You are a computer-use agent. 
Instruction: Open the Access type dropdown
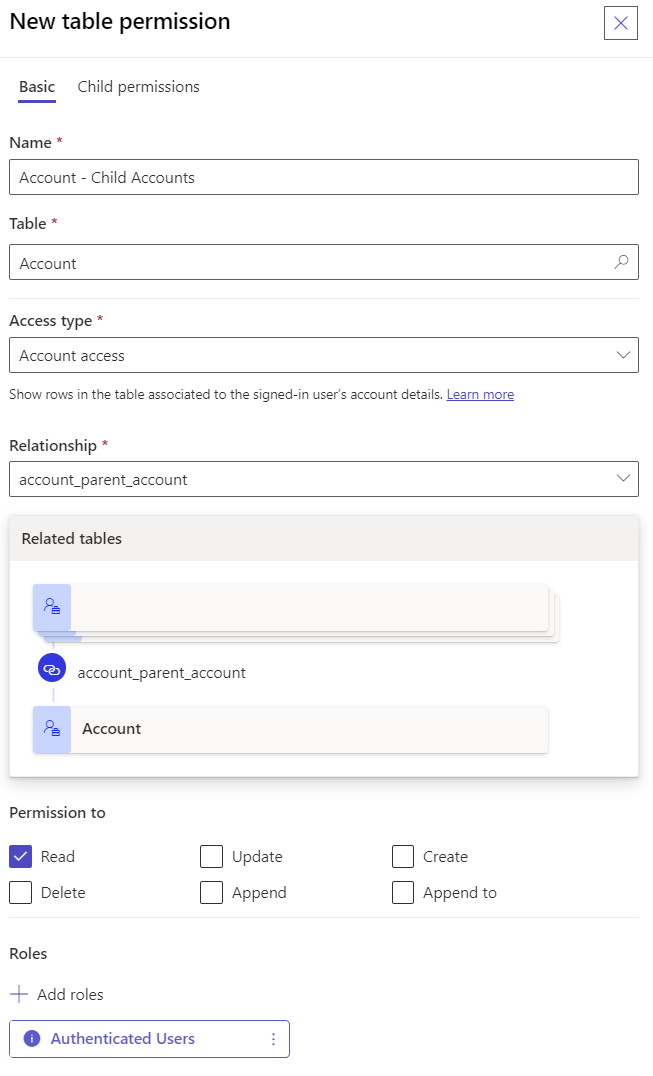coord(325,355)
